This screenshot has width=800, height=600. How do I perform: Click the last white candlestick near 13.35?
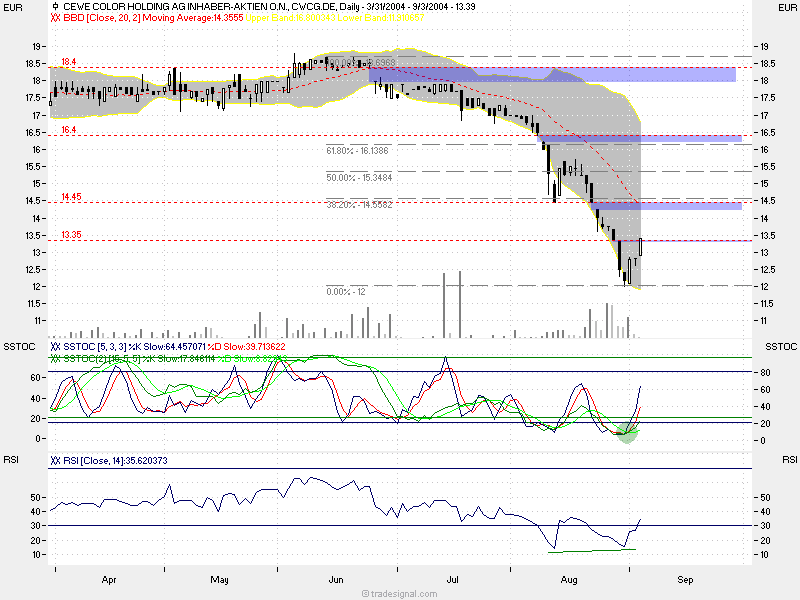click(x=640, y=247)
